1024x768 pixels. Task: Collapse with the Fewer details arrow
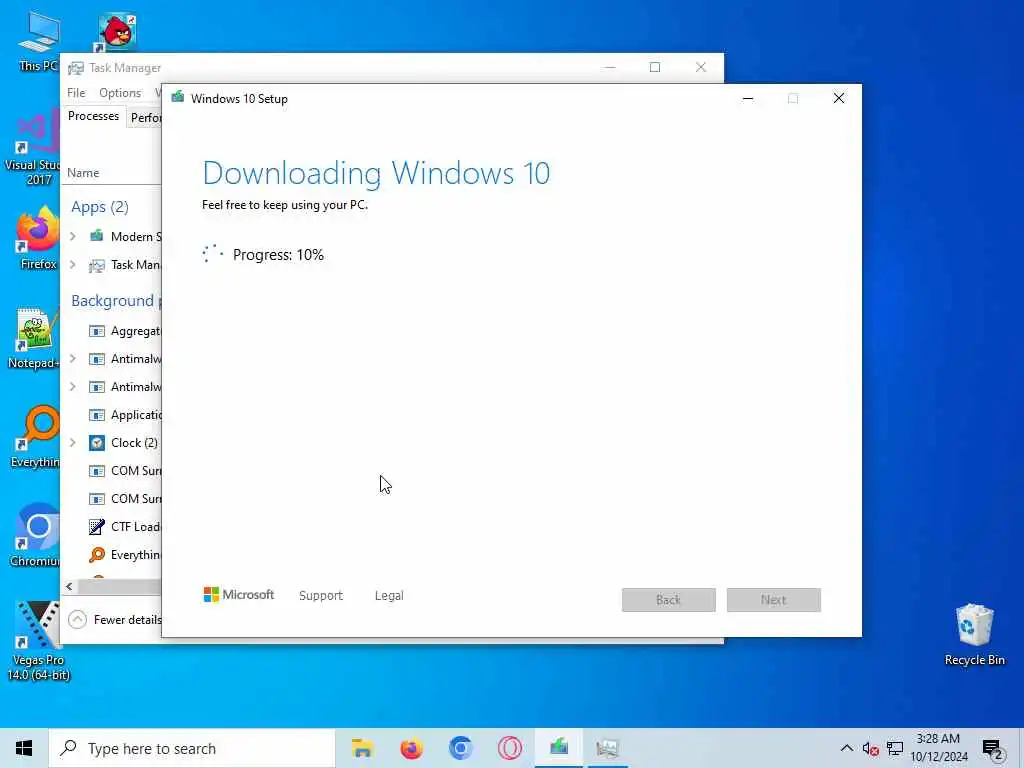[x=77, y=619]
